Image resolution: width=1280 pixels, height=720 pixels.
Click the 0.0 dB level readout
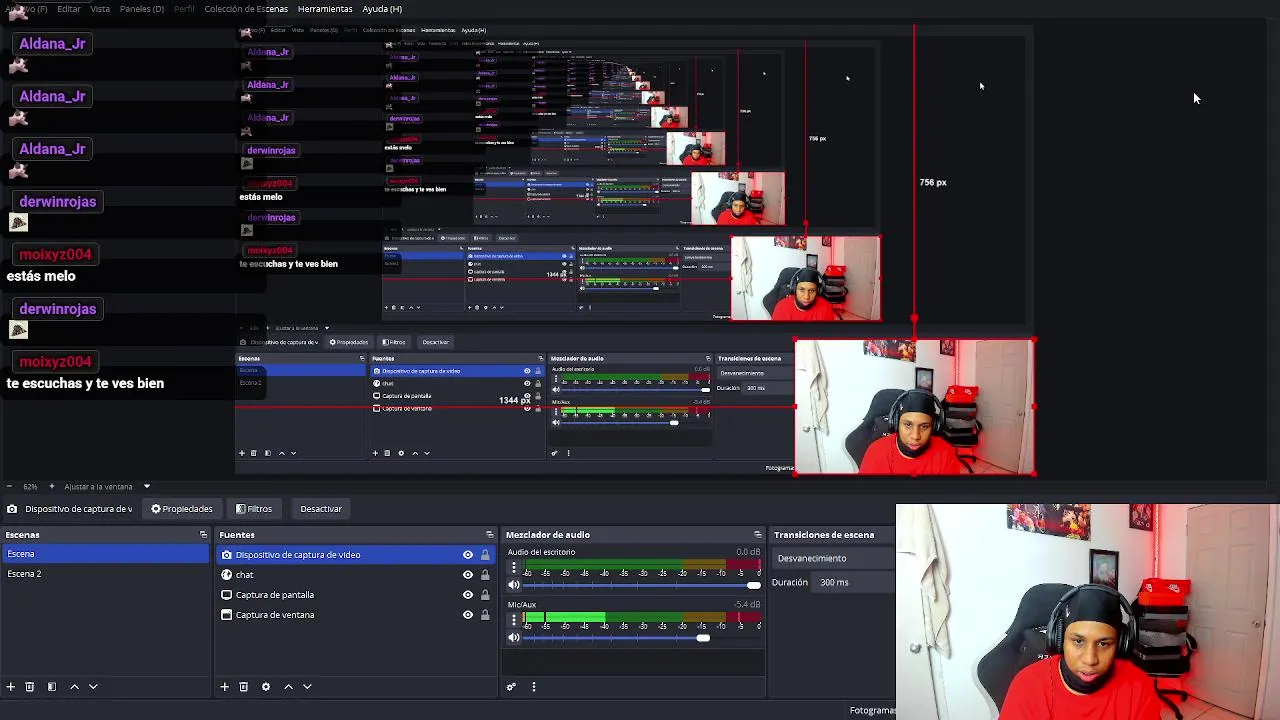pyautogui.click(x=748, y=552)
